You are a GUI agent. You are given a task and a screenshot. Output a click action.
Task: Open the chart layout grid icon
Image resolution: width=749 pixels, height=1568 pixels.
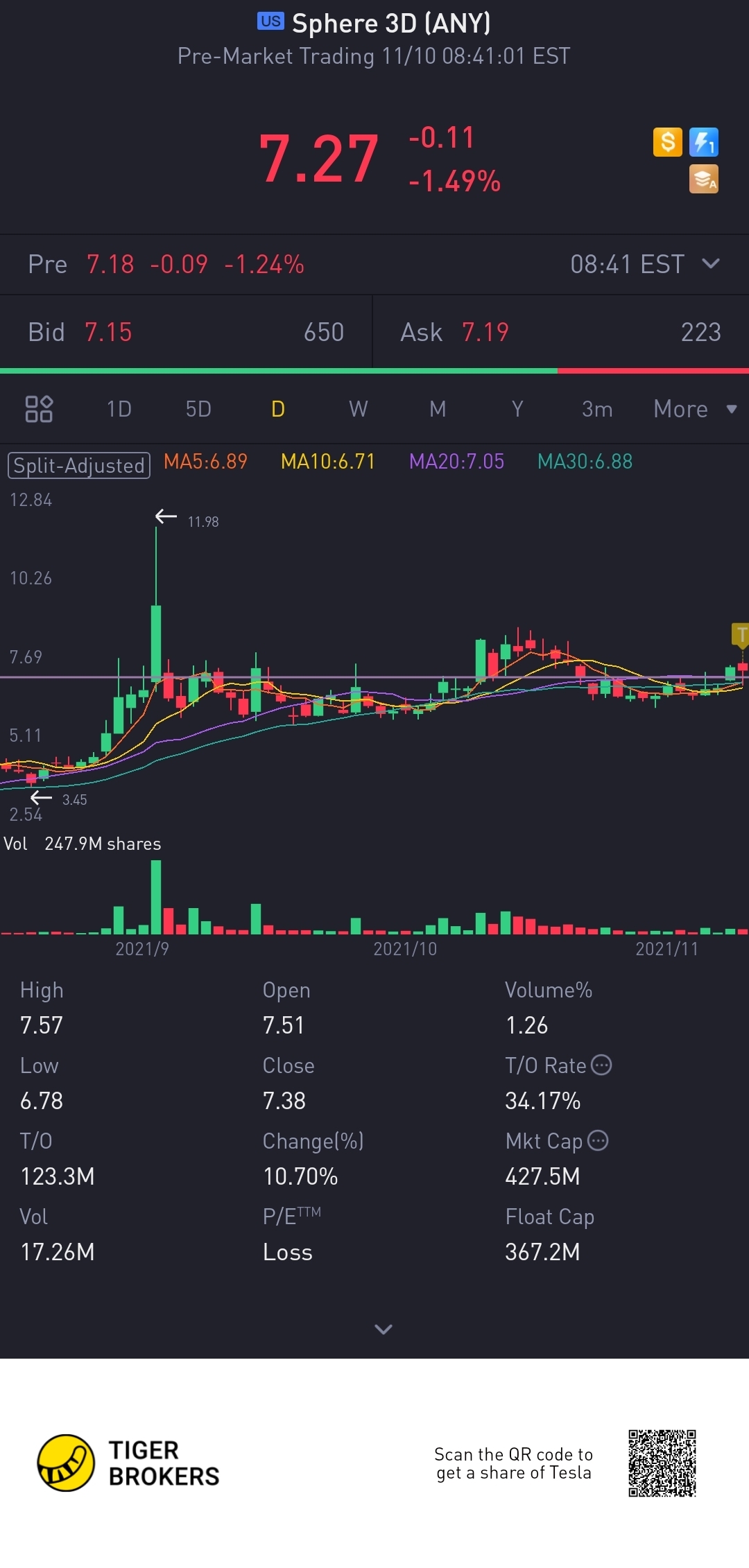pos(39,409)
